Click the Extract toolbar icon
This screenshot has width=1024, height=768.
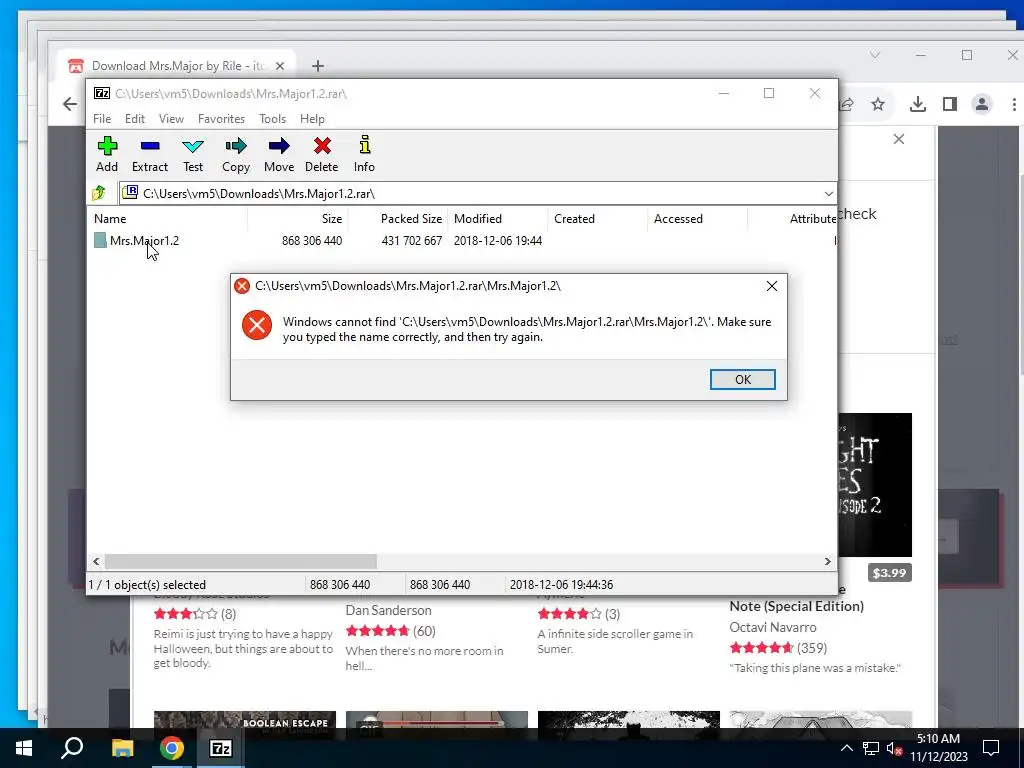pos(150,154)
